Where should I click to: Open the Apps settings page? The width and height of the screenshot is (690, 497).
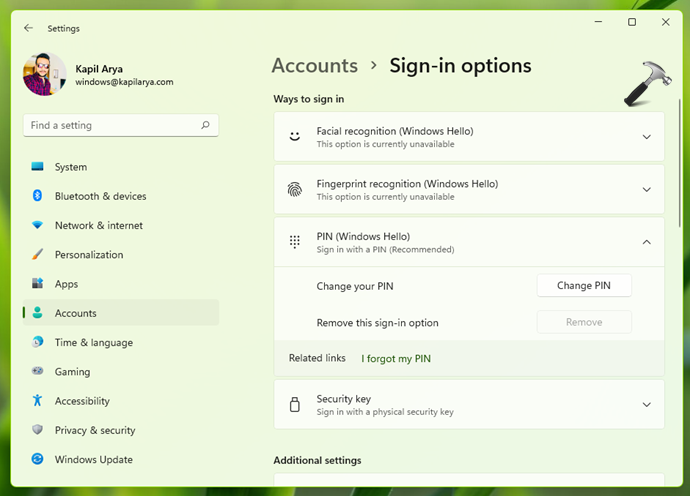pos(66,284)
